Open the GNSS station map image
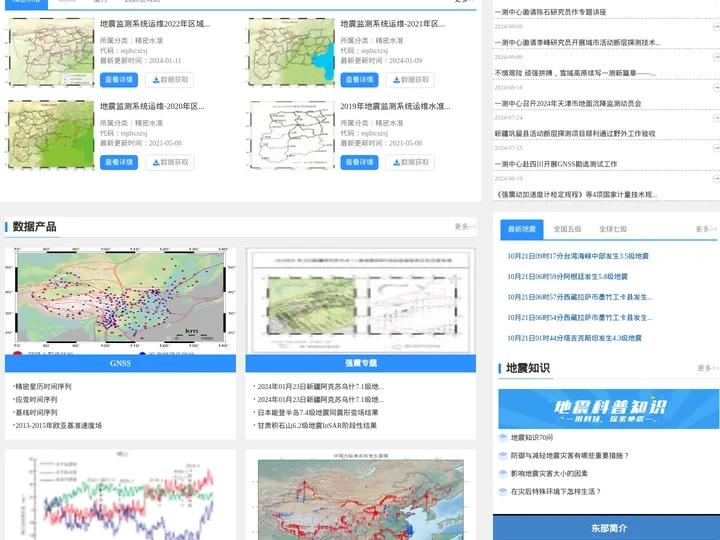Screen dimensions: 720x540 coord(120,301)
